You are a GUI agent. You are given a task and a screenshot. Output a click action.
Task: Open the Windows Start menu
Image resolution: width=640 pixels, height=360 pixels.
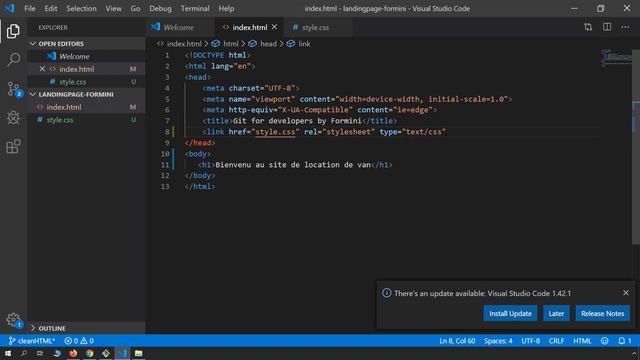point(8,353)
